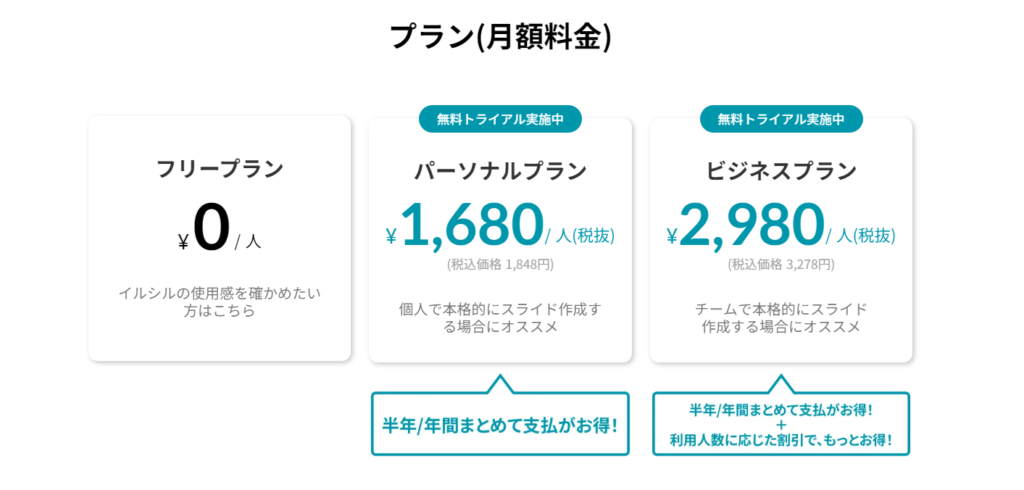The width and height of the screenshot is (1024, 490).
Task: Click the パーソナルプラン heading
Action: [x=500, y=171]
